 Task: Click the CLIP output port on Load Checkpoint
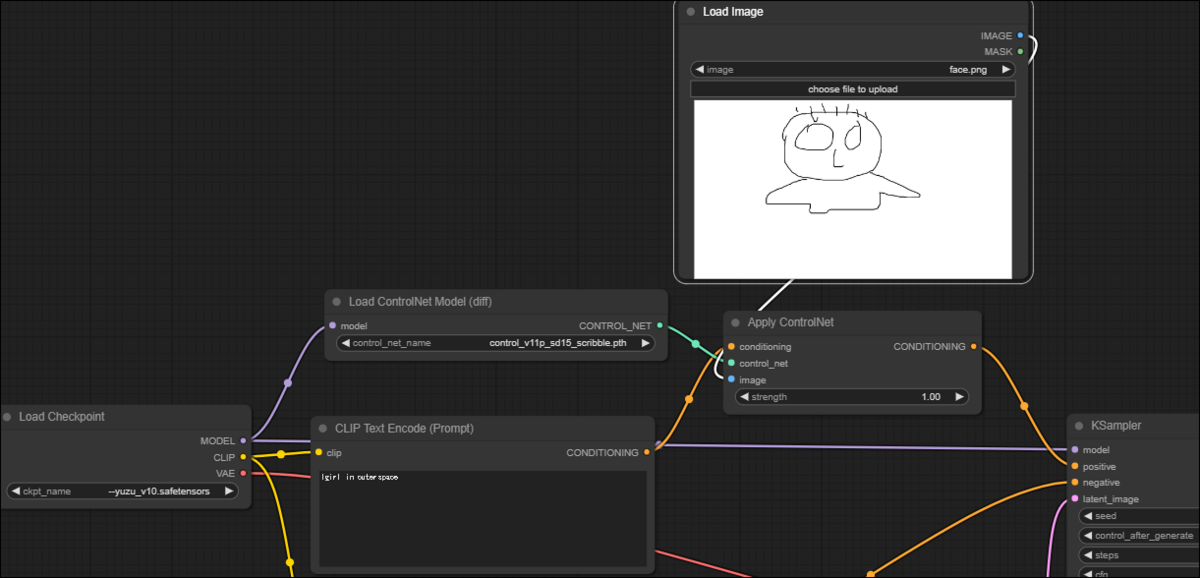[243, 457]
